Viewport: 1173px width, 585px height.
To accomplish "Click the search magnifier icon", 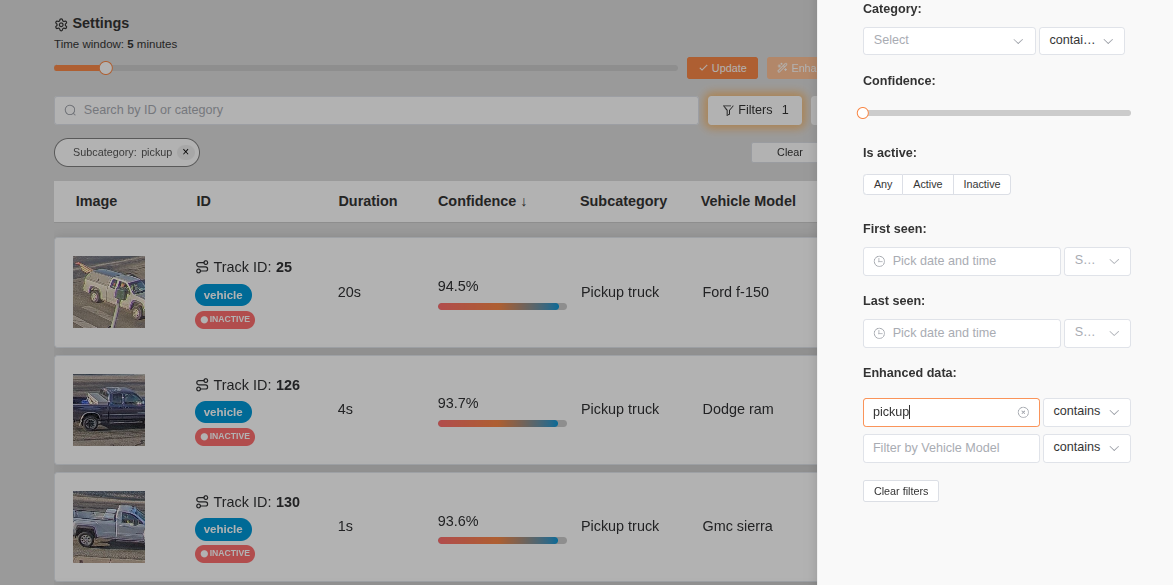I will click(x=70, y=110).
